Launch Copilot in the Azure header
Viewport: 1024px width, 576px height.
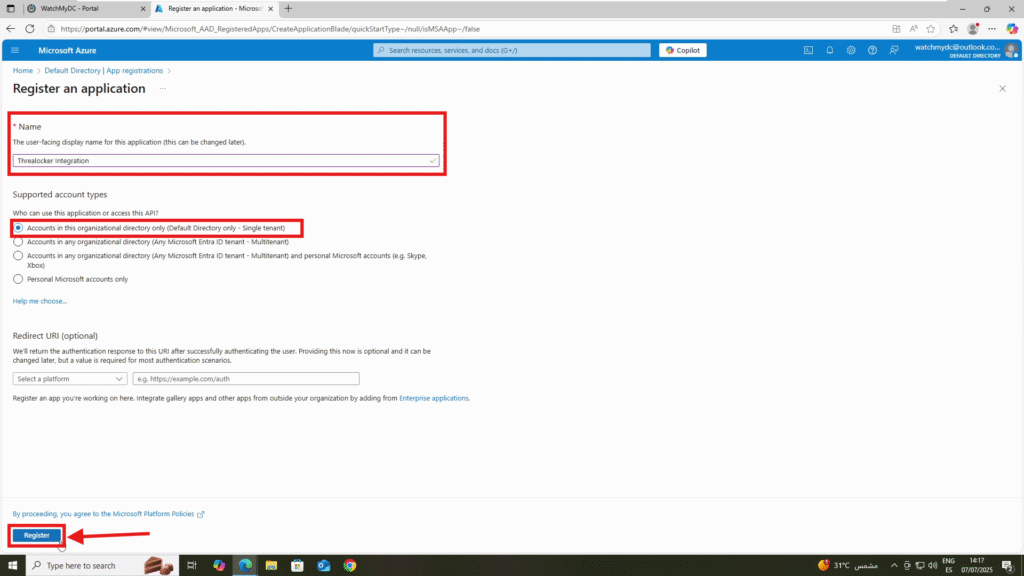click(x=682, y=50)
